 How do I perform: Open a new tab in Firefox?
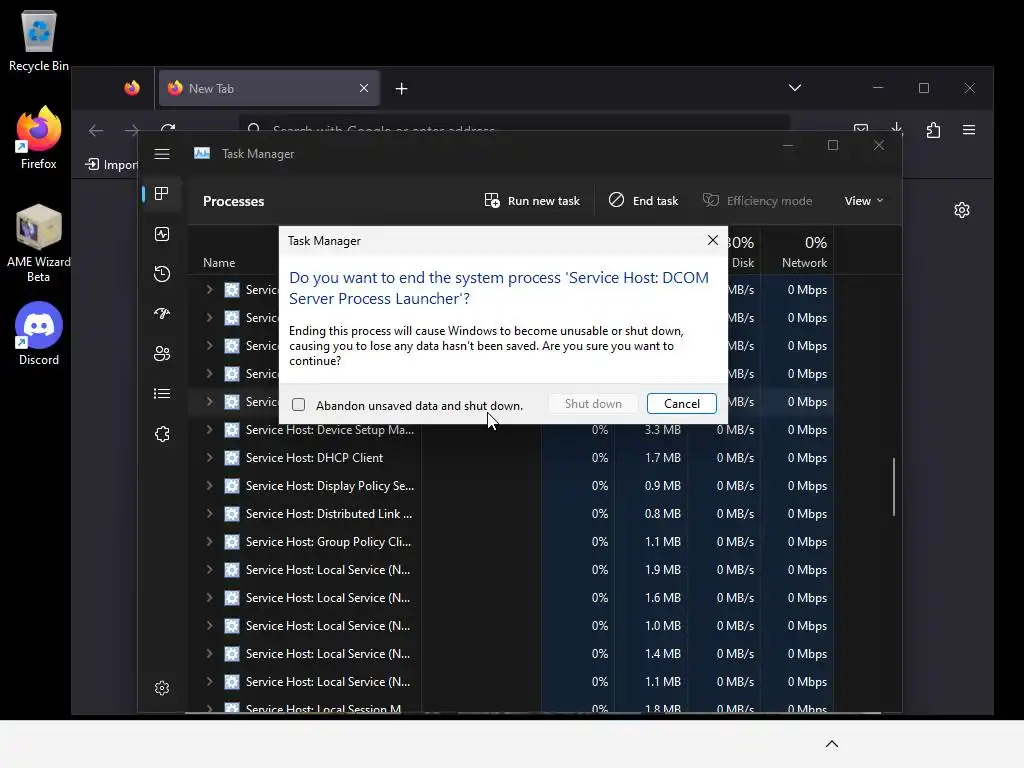coord(402,88)
